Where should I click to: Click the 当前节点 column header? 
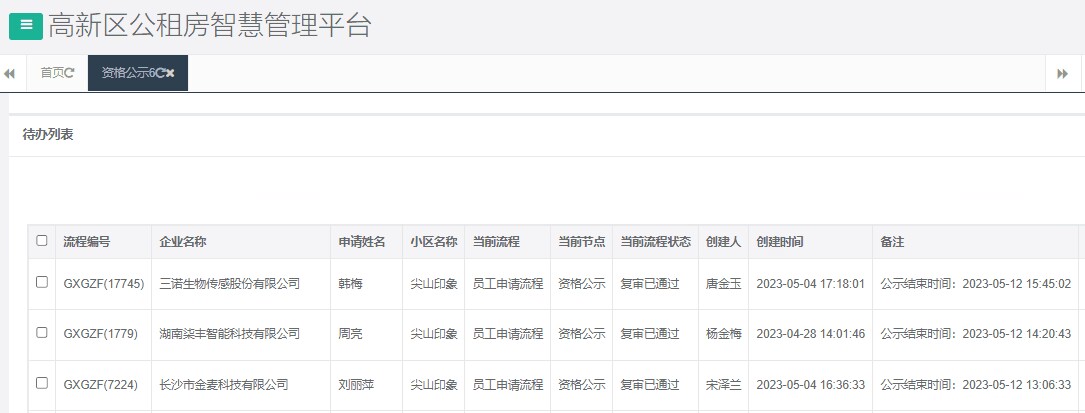(x=582, y=242)
